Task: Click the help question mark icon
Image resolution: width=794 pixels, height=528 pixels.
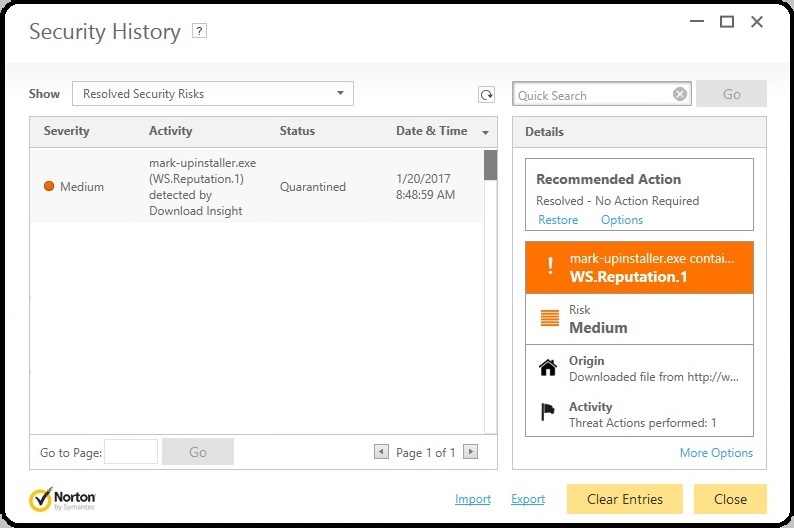Action: [200, 31]
